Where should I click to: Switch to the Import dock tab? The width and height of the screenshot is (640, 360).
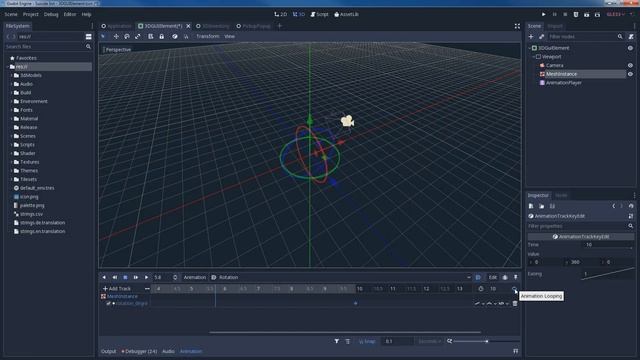tap(555, 26)
